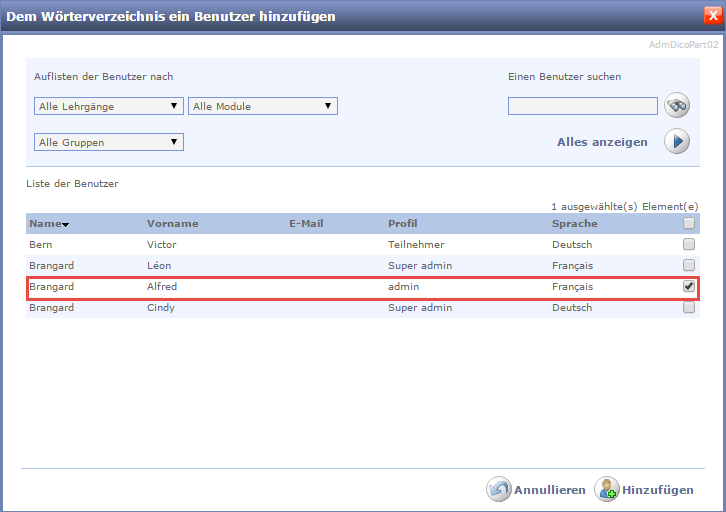Uncheck the box for Alfred Brangard
This screenshot has height=512, width=726.
coord(689,286)
